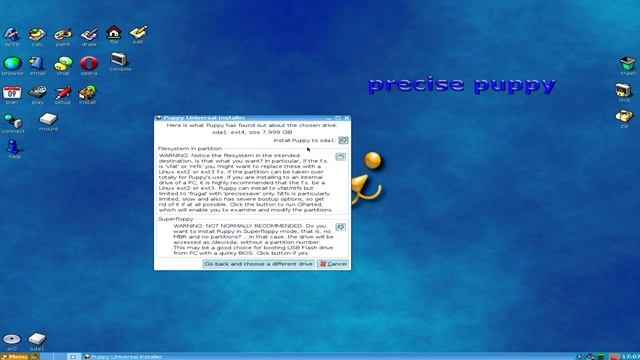
Task: Click the 'sda1: ext4, size 7.999 GB' text
Action: [x=252, y=132]
